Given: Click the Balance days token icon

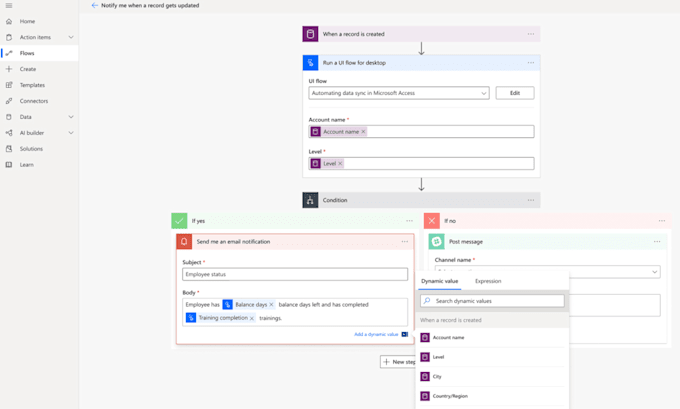Looking at the screenshot, I should click(227, 304).
